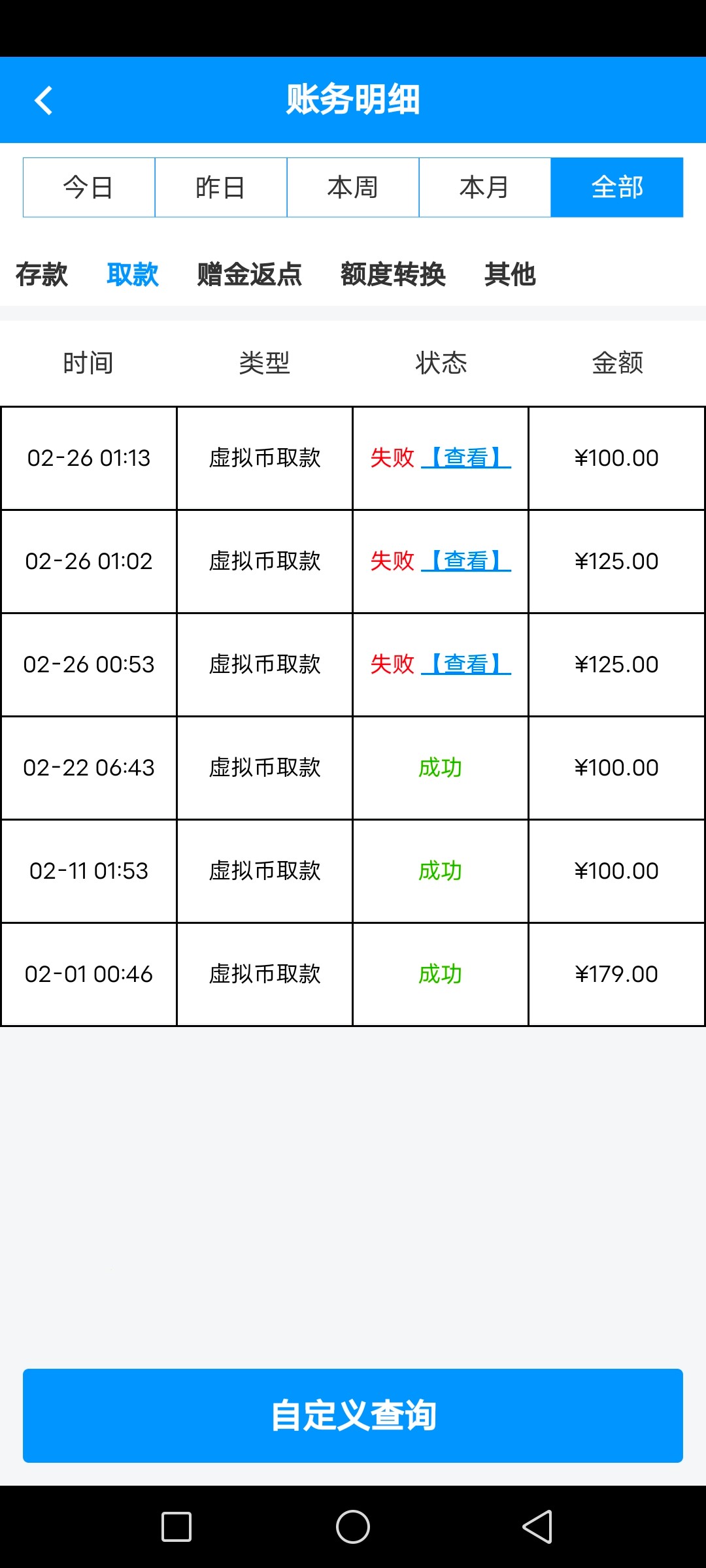The height and width of the screenshot is (1568, 706).
Task: Select the 全部 date filter
Action: [x=617, y=188]
